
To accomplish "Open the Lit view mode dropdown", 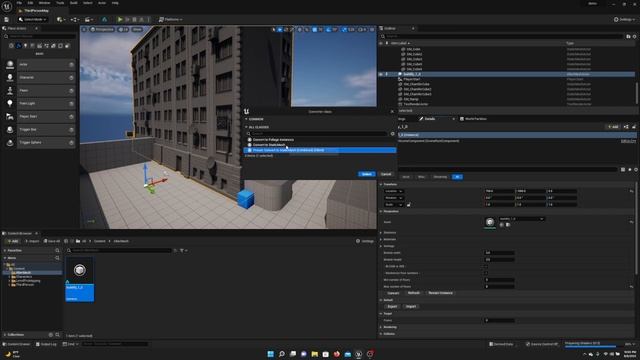I will (x=123, y=29).
